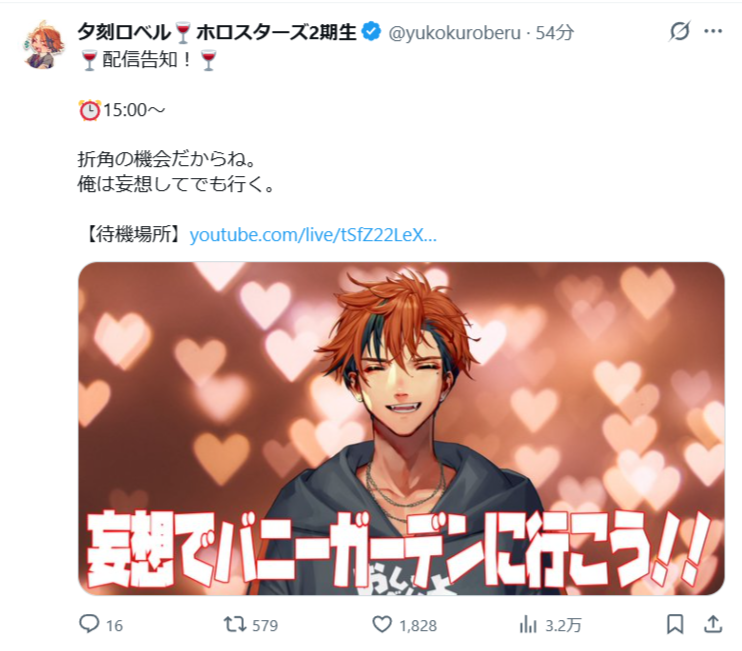Image resolution: width=742 pixels, height=651 pixels.
Task: Click the 16 replies count
Action: click(x=114, y=625)
